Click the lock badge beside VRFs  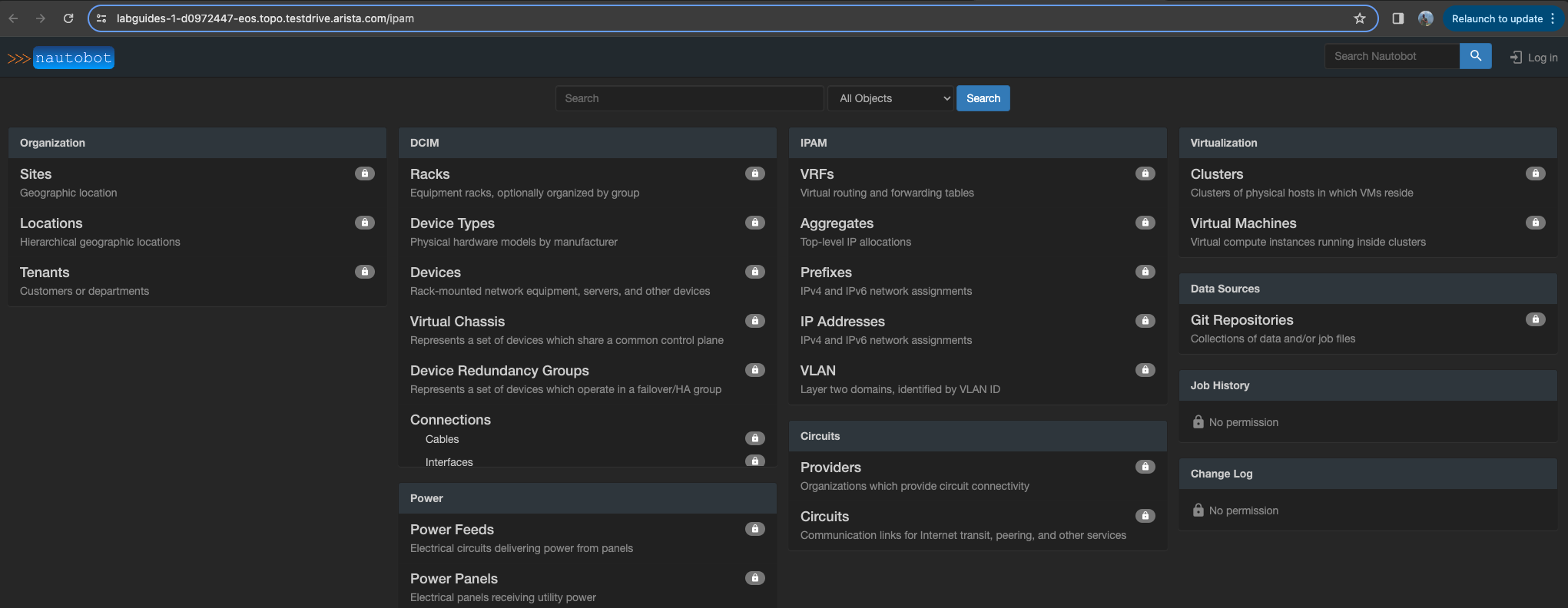click(1145, 173)
